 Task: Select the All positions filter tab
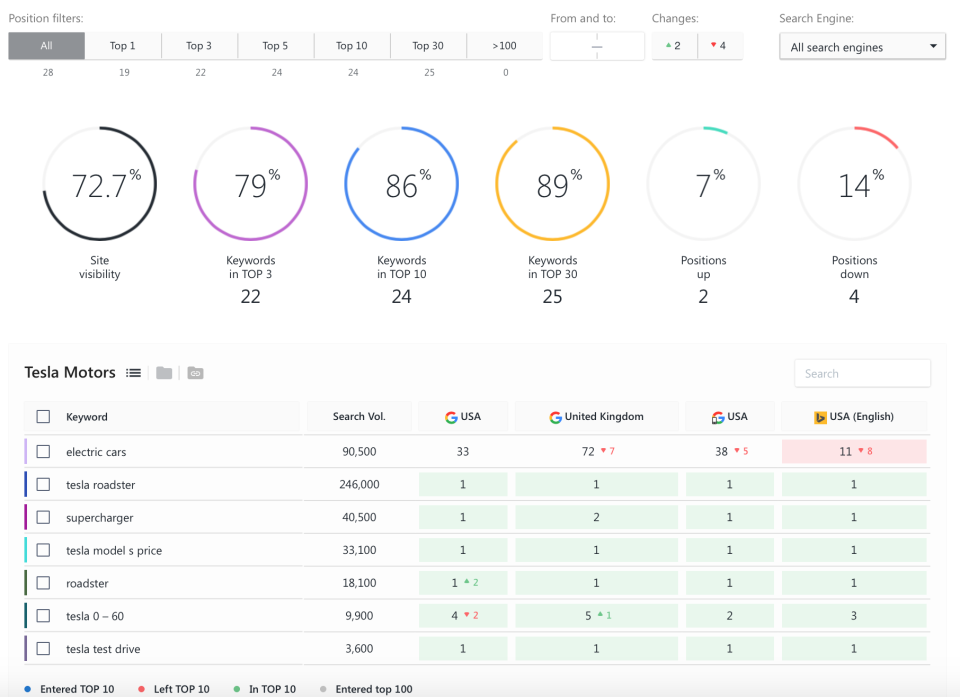click(x=46, y=45)
